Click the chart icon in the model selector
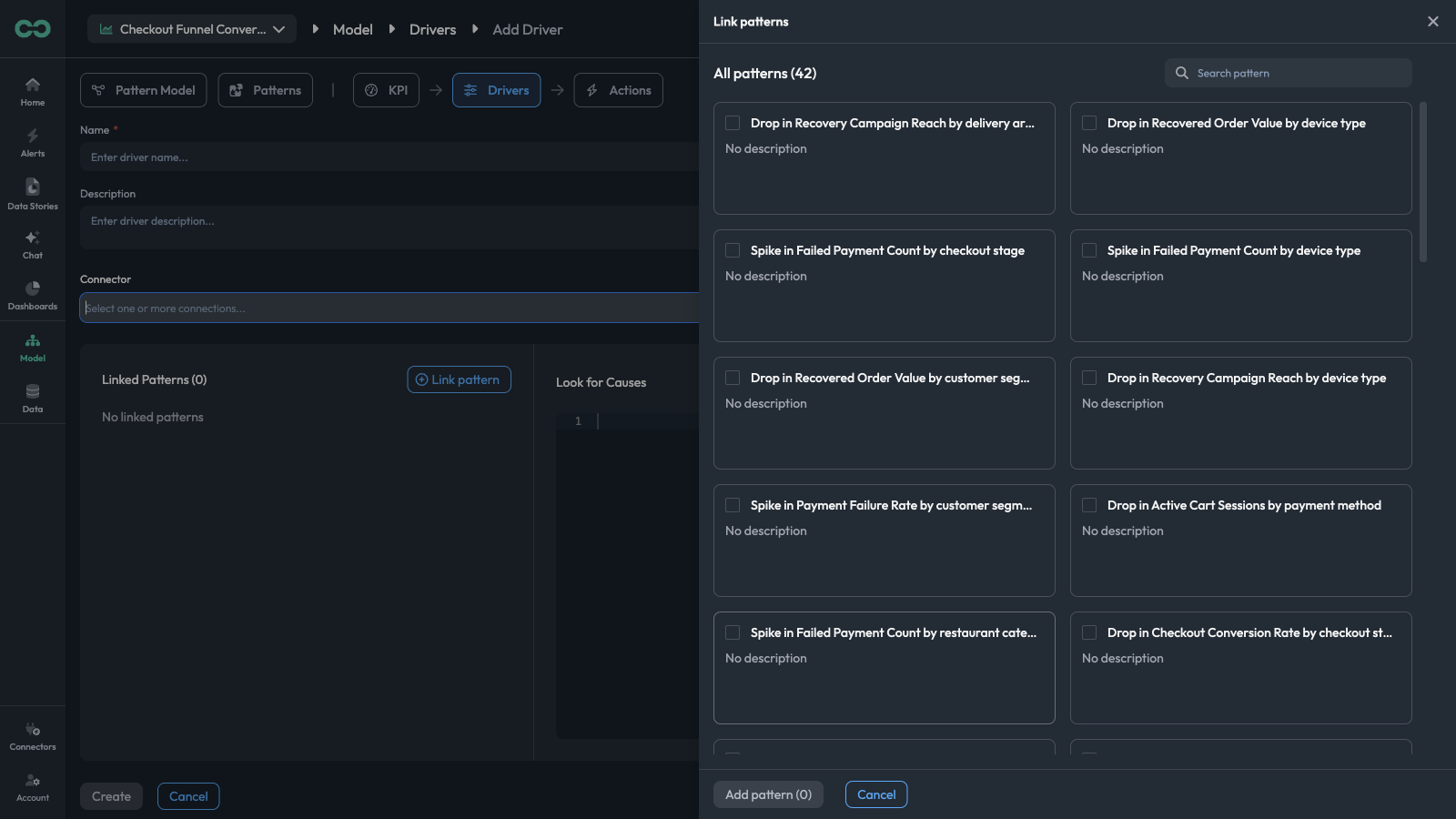The width and height of the screenshot is (1456, 819). coord(106,29)
